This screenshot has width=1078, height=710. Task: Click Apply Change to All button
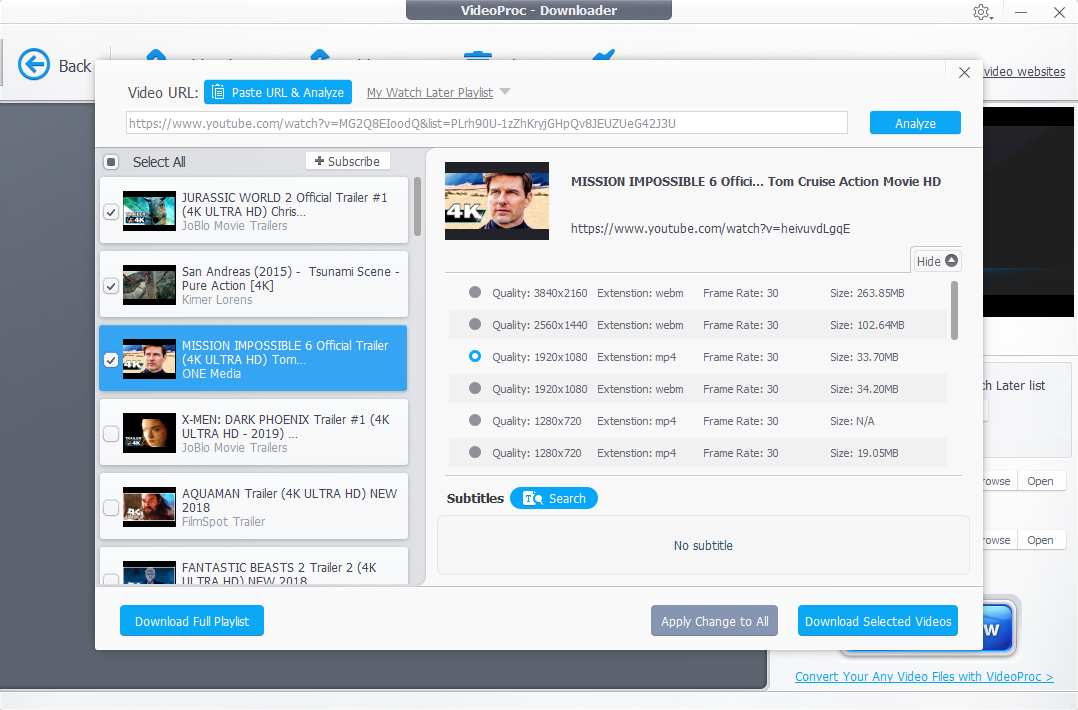tap(714, 621)
